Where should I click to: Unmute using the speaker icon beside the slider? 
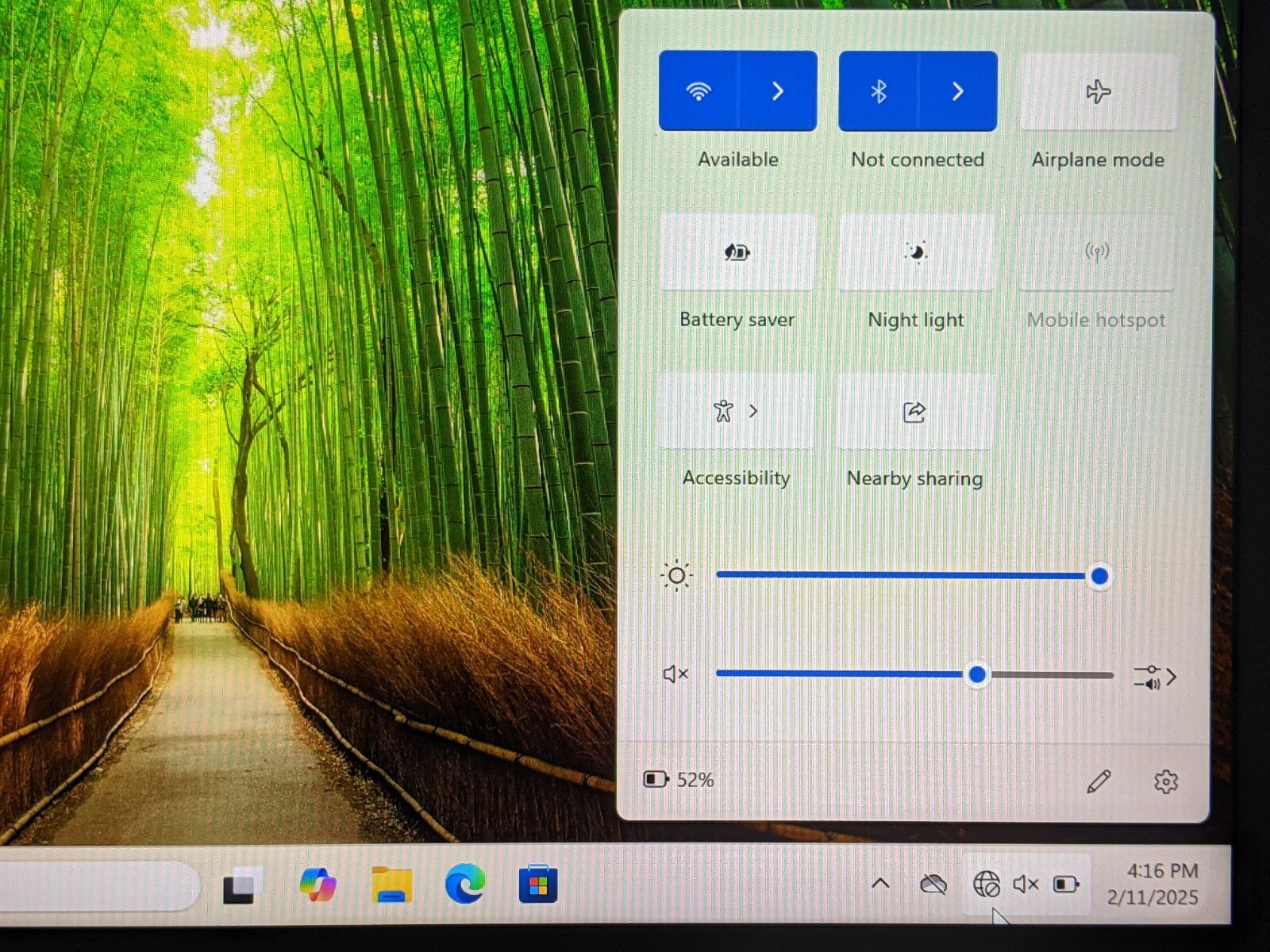pyautogui.click(x=675, y=674)
